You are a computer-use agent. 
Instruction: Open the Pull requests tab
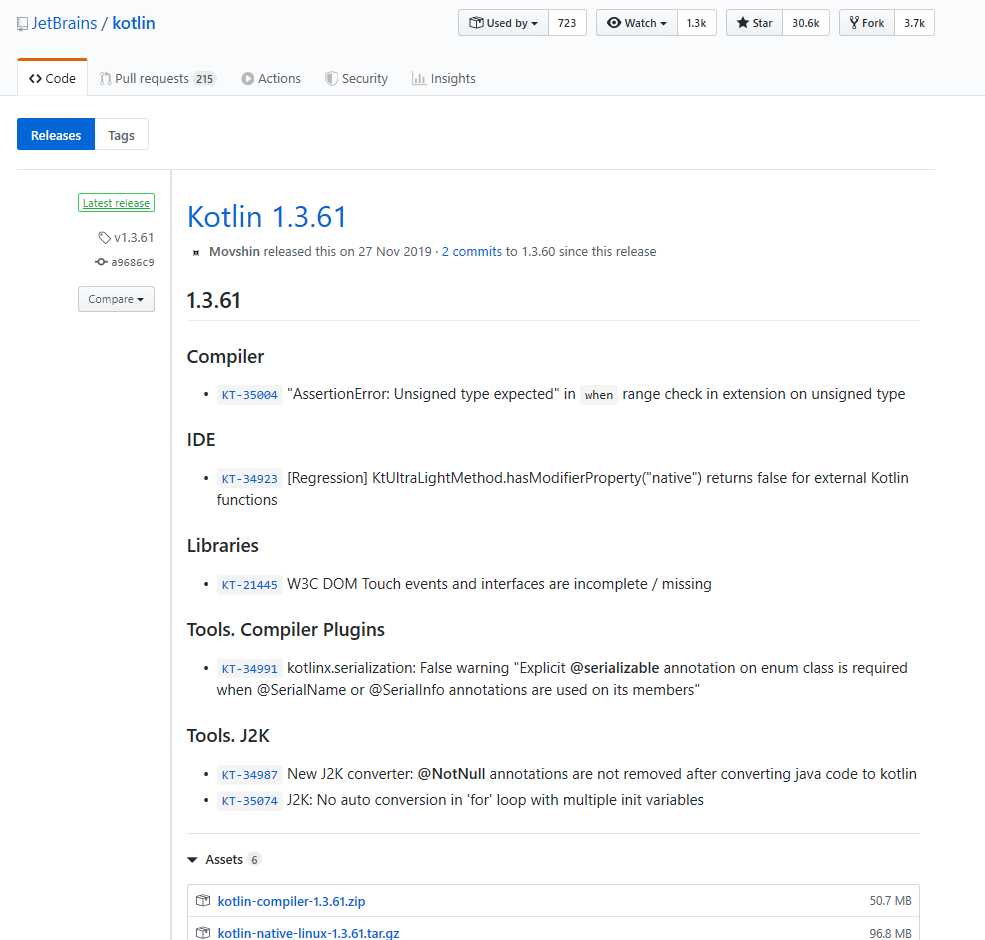[156, 79]
